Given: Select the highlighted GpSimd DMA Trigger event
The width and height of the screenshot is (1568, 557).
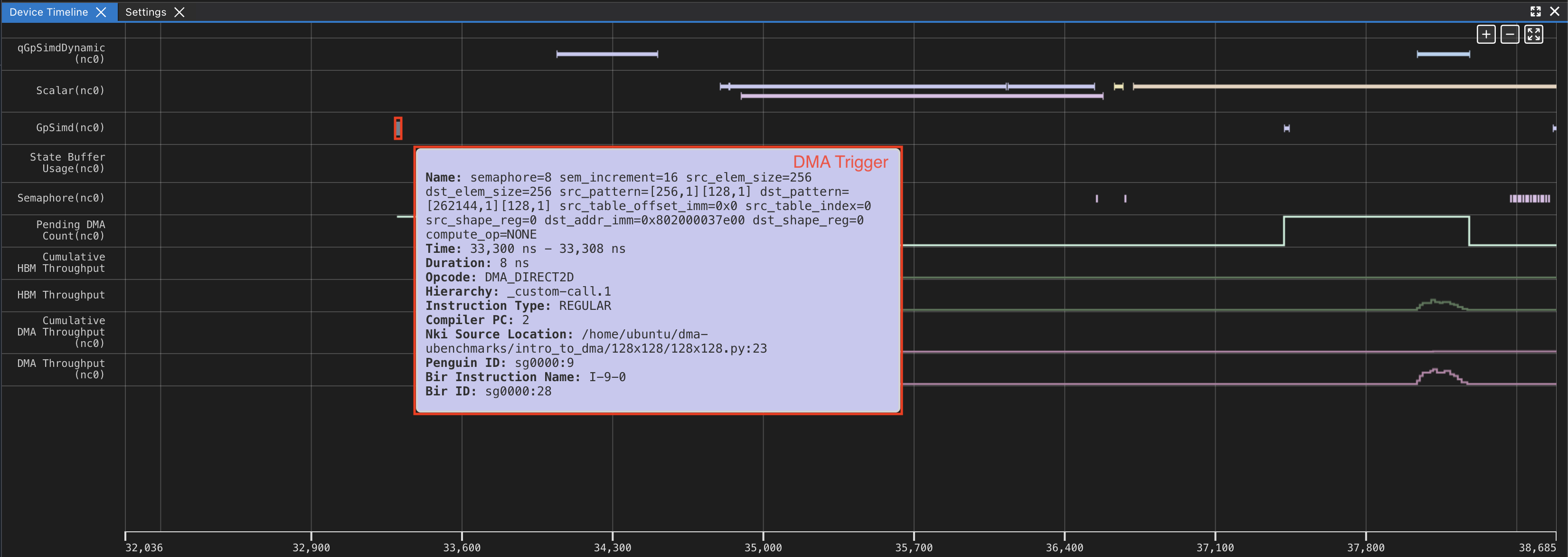Looking at the screenshot, I should (x=397, y=129).
